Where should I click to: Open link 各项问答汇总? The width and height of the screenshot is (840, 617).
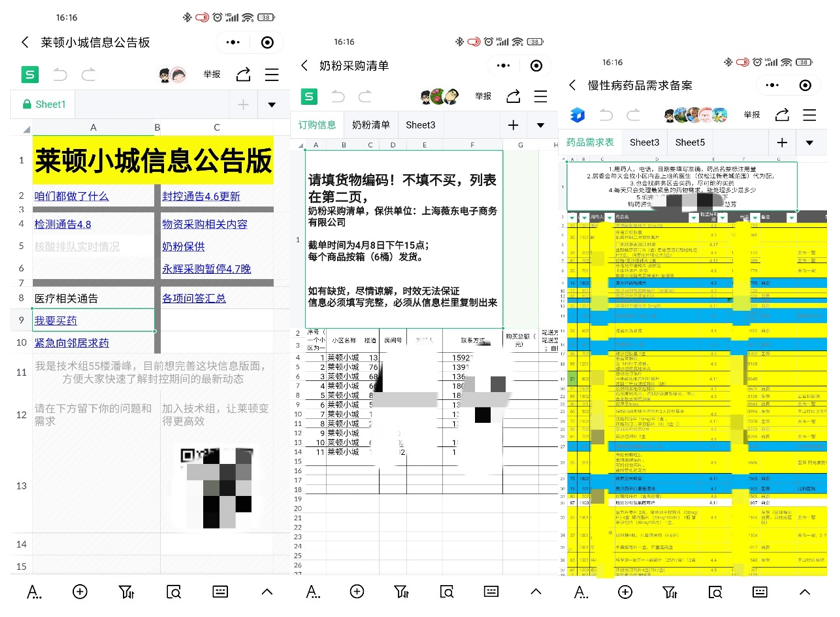194,298
